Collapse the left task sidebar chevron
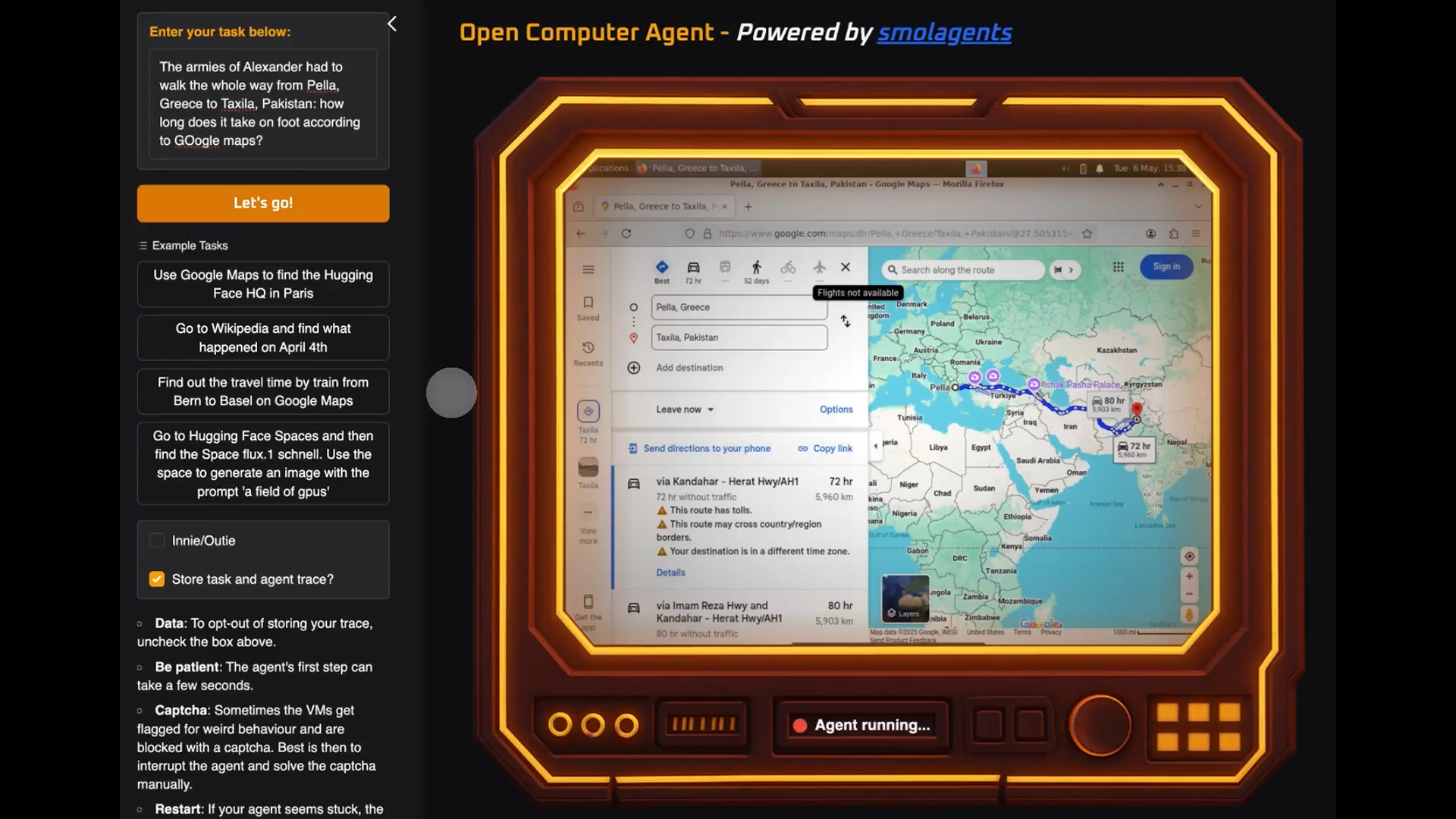Screen dimensions: 1456x819 click(x=392, y=24)
